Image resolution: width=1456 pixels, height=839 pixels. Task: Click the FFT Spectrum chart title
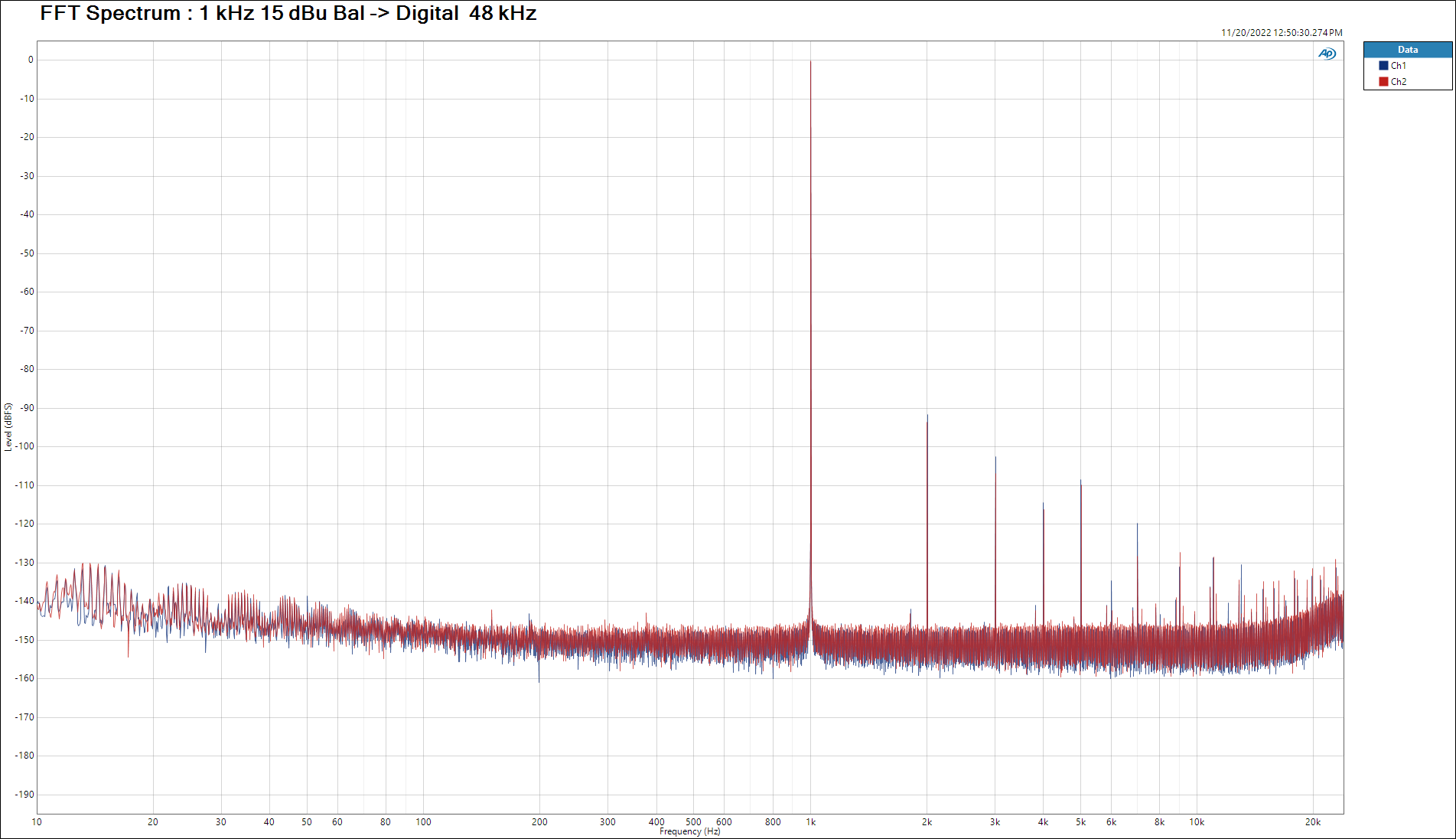coord(288,14)
